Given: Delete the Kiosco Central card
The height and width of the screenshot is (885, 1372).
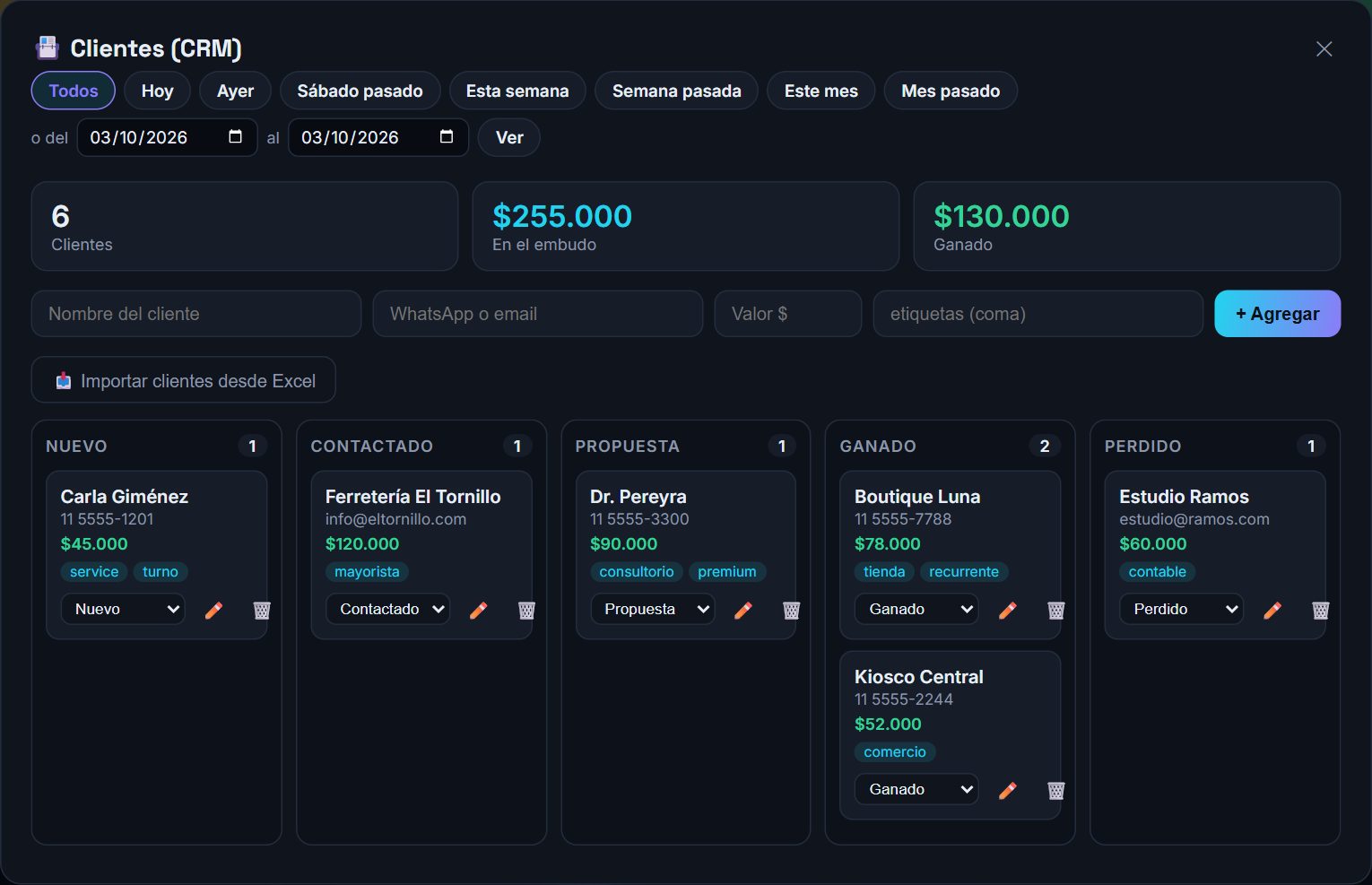Looking at the screenshot, I should [1056, 790].
